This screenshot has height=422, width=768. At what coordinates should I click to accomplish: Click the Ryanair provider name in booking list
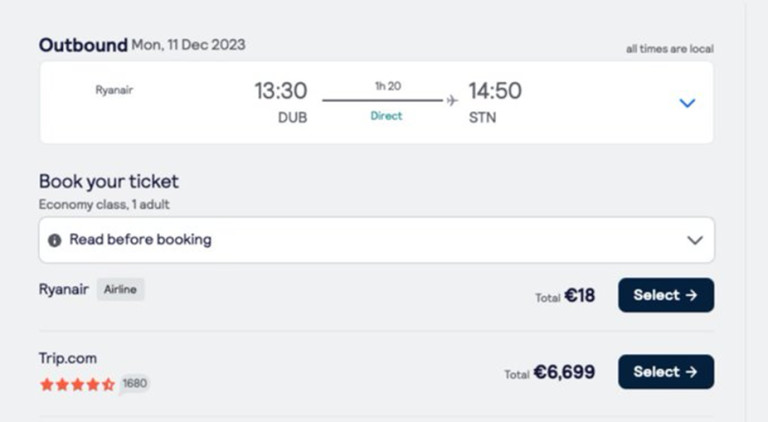(x=64, y=290)
